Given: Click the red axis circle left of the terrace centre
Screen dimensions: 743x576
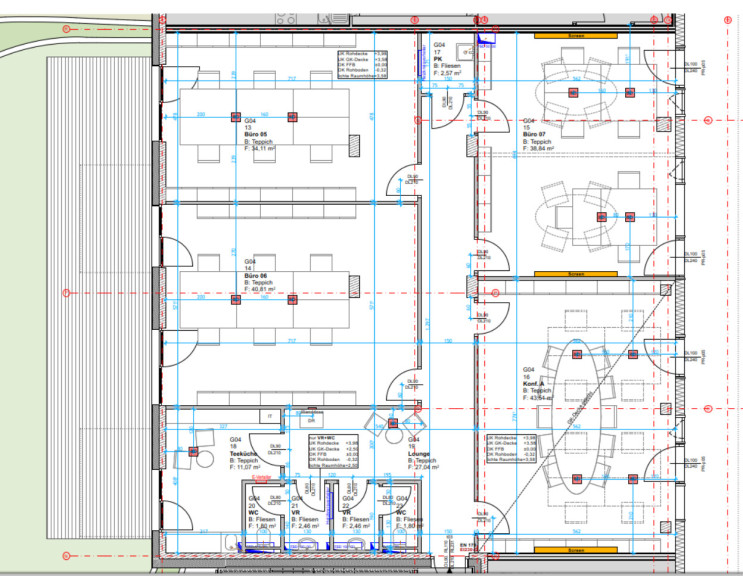Looking at the screenshot, I should click(66, 293).
